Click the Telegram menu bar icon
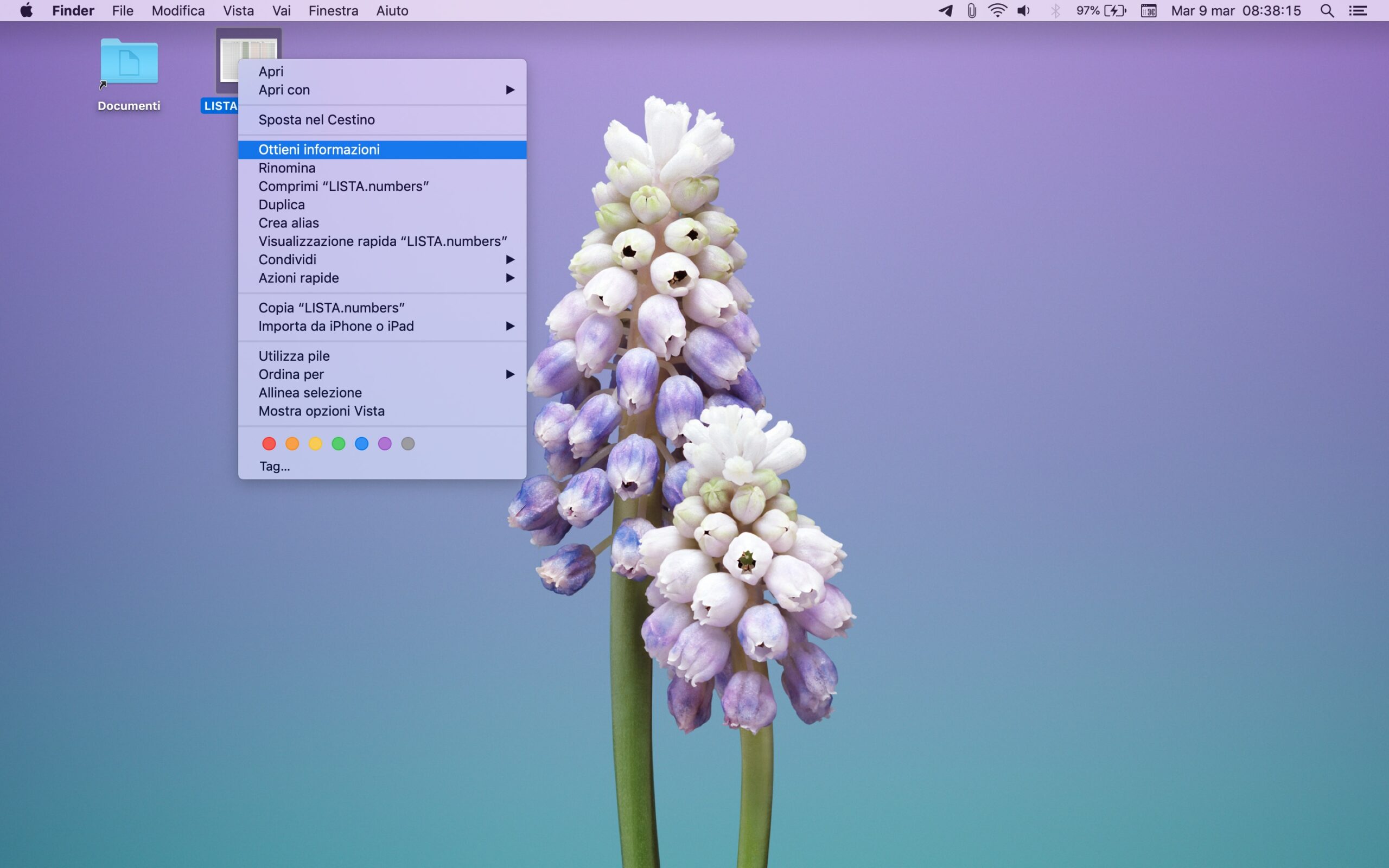Screen dimensions: 1389x868 click(x=945, y=10)
